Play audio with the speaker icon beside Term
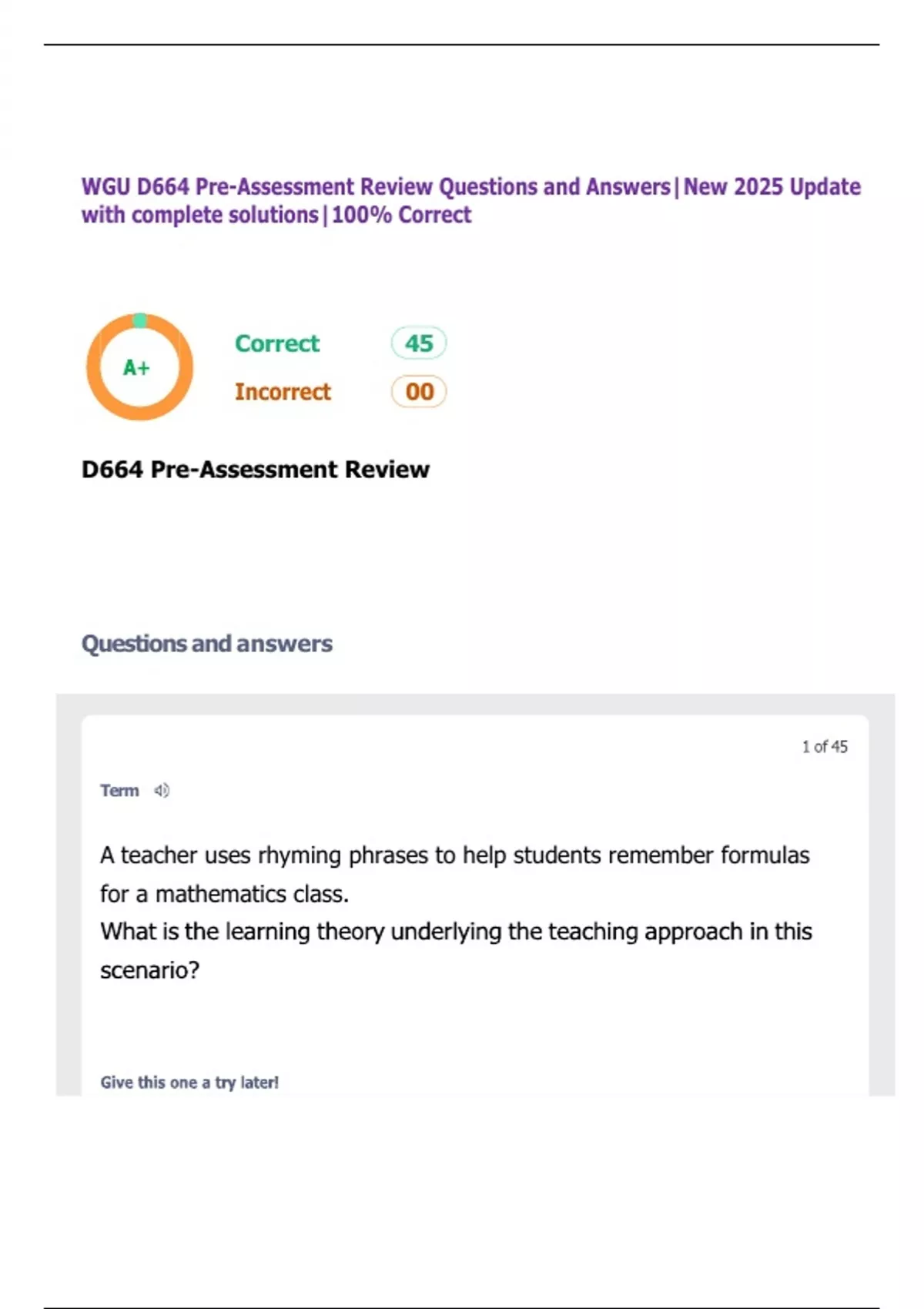The width and height of the screenshot is (924, 1309). pyautogui.click(x=161, y=791)
